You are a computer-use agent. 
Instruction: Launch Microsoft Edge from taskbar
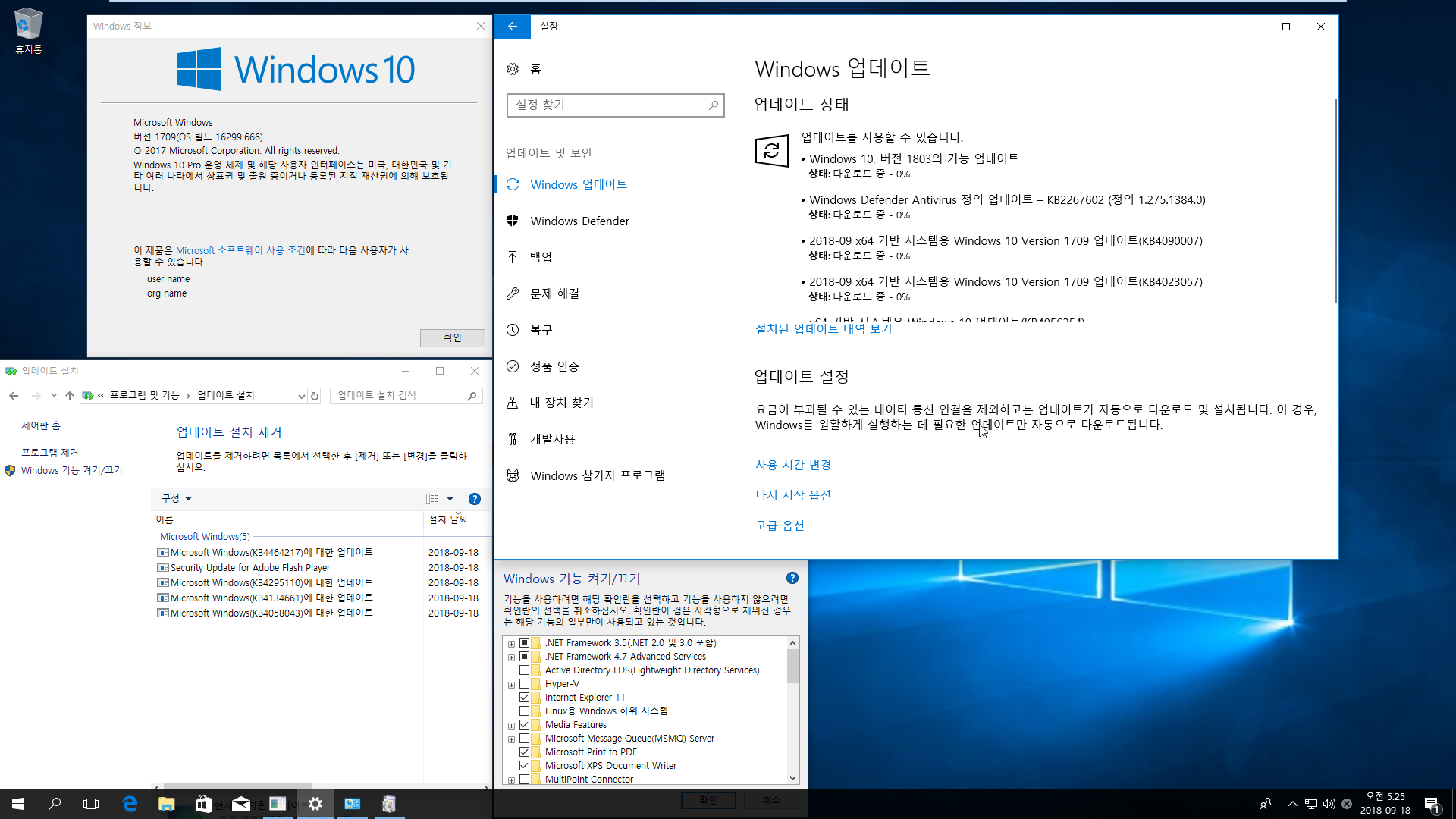[130, 804]
